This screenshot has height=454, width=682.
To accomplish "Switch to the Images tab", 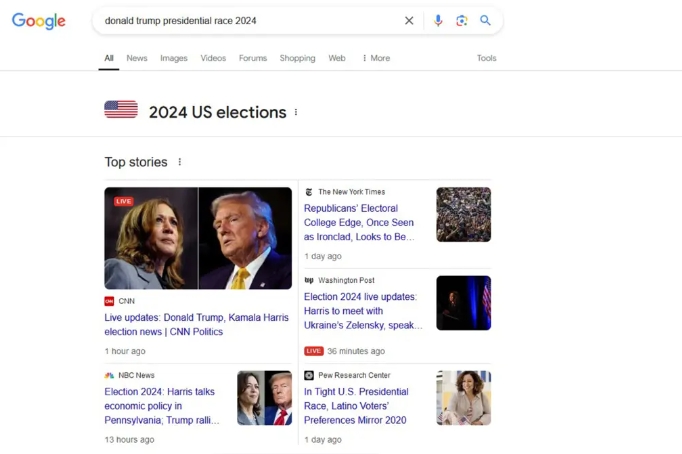I will pyautogui.click(x=174, y=58).
